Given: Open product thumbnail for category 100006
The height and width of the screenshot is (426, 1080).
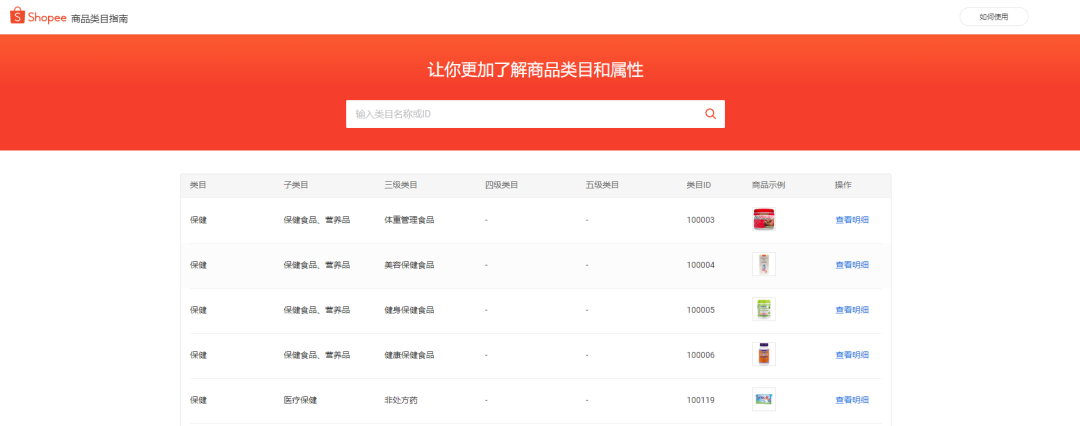Looking at the screenshot, I should [x=763, y=355].
